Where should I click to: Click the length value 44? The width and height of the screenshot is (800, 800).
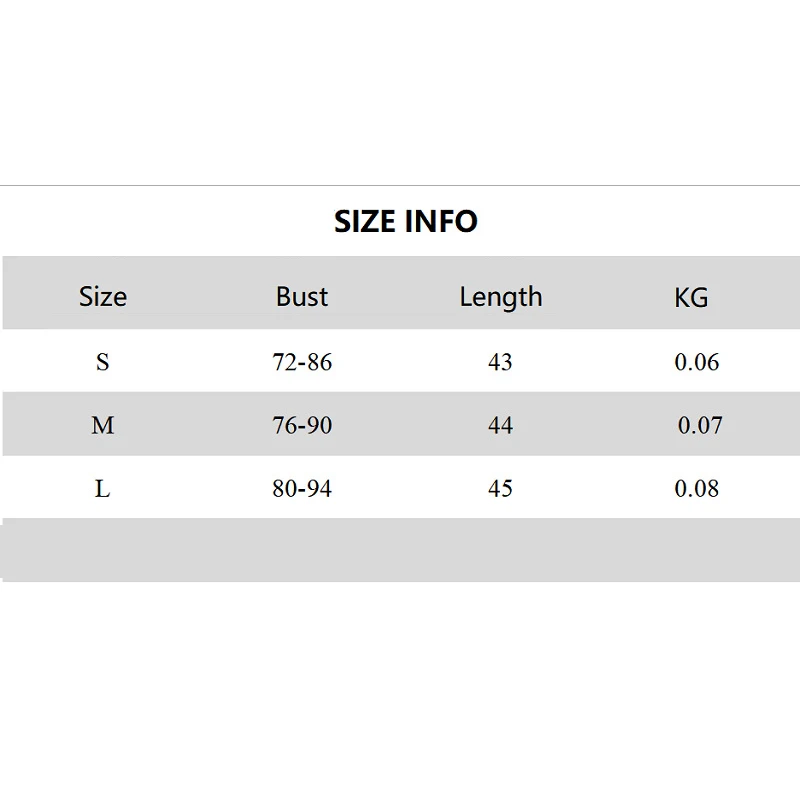pyautogui.click(x=500, y=426)
